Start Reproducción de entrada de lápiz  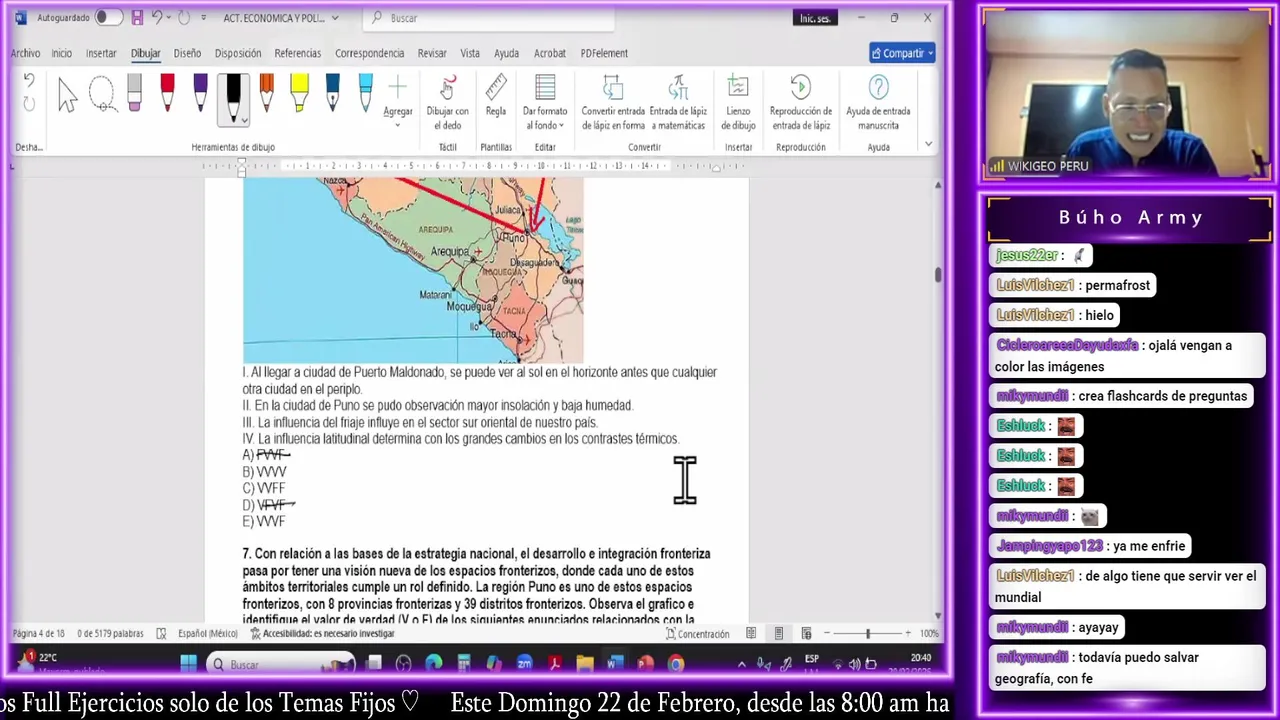pyautogui.click(x=800, y=102)
